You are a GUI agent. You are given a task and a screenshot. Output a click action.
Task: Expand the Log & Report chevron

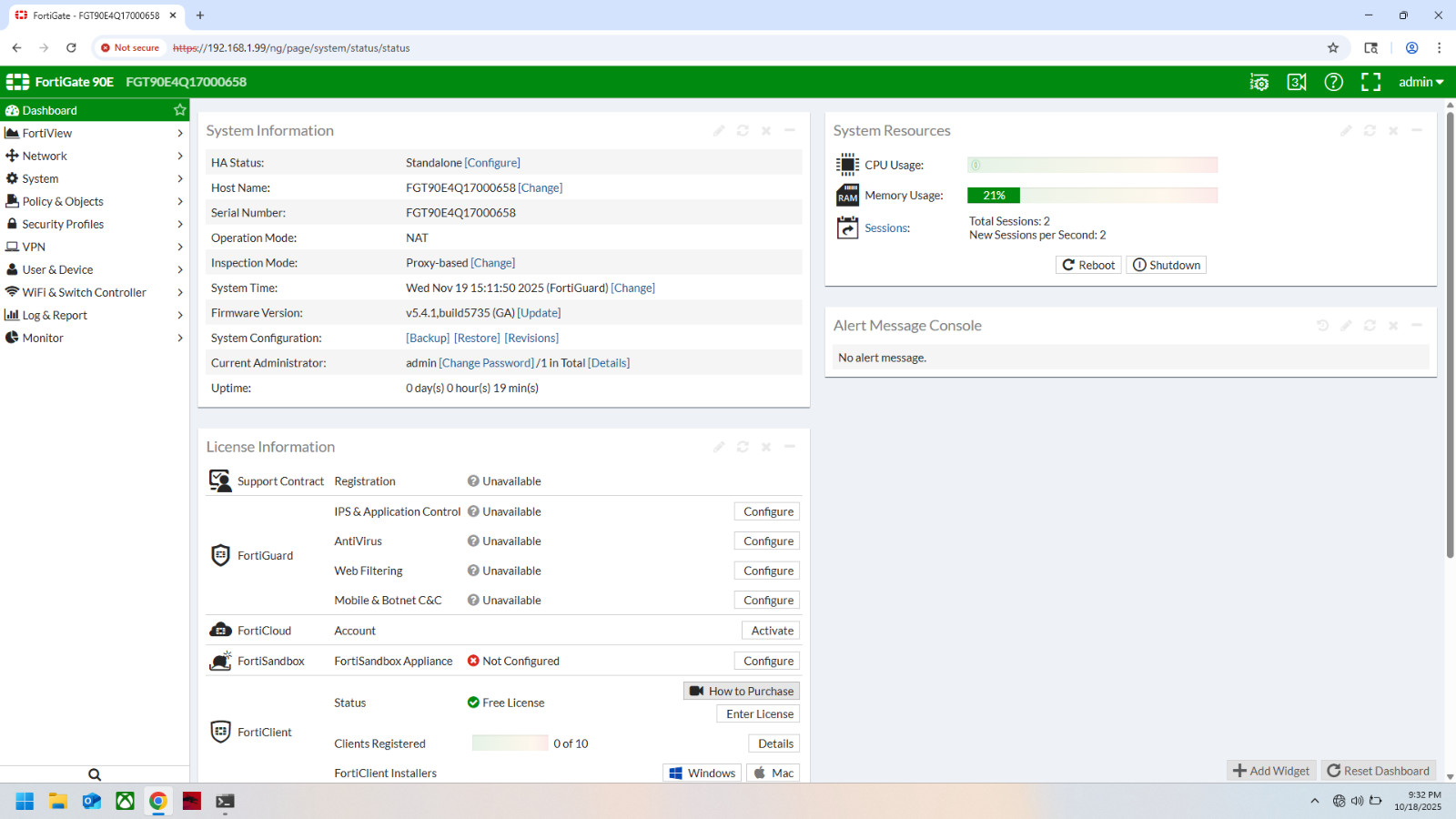(180, 315)
